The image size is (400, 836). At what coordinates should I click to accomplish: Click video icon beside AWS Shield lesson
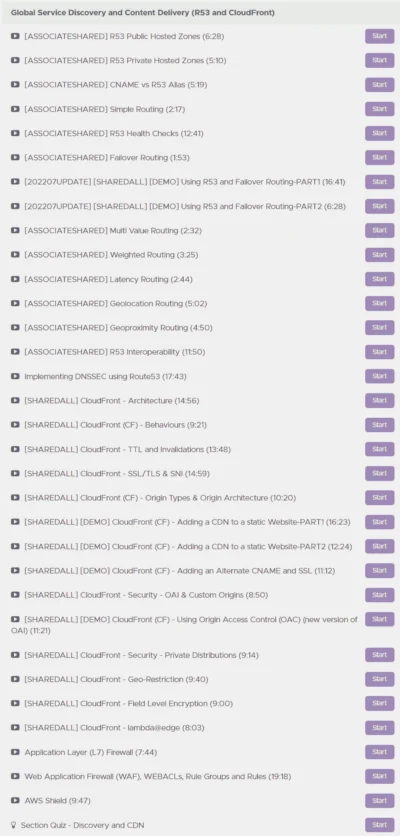(15, 801)
